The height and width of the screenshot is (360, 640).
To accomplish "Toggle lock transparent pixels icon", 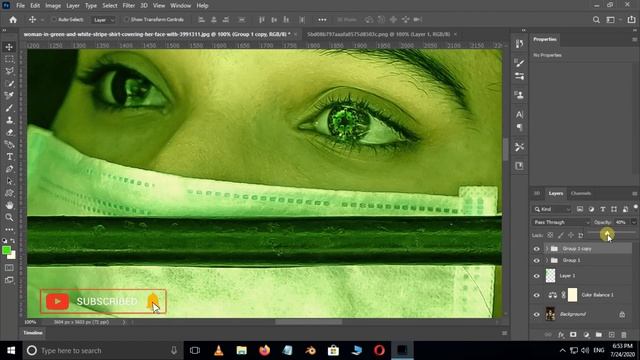I will 550,235.
